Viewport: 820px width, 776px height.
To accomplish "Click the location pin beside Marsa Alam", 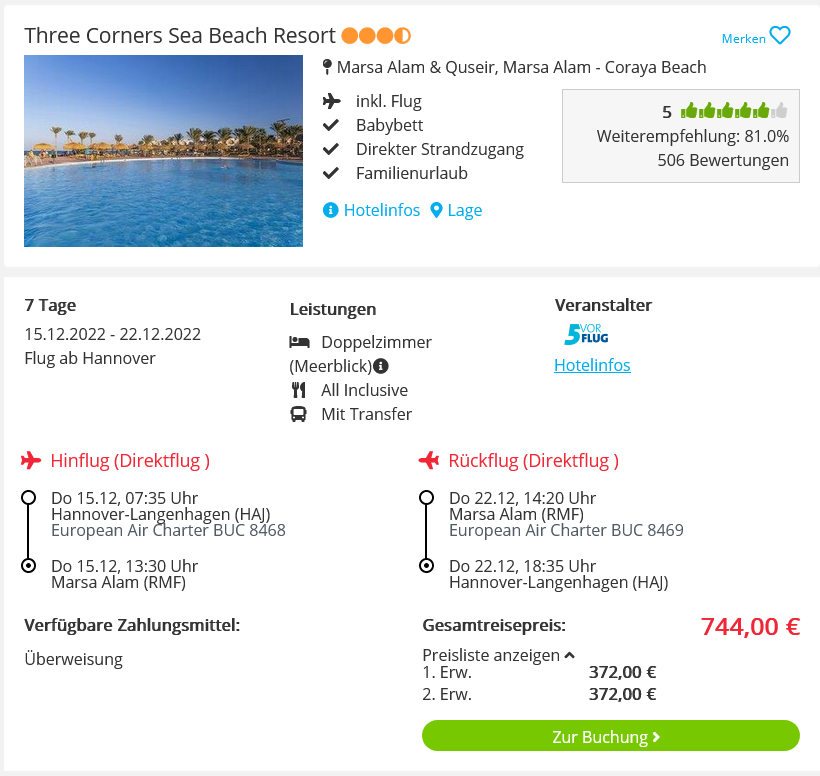I will (327, 67).
